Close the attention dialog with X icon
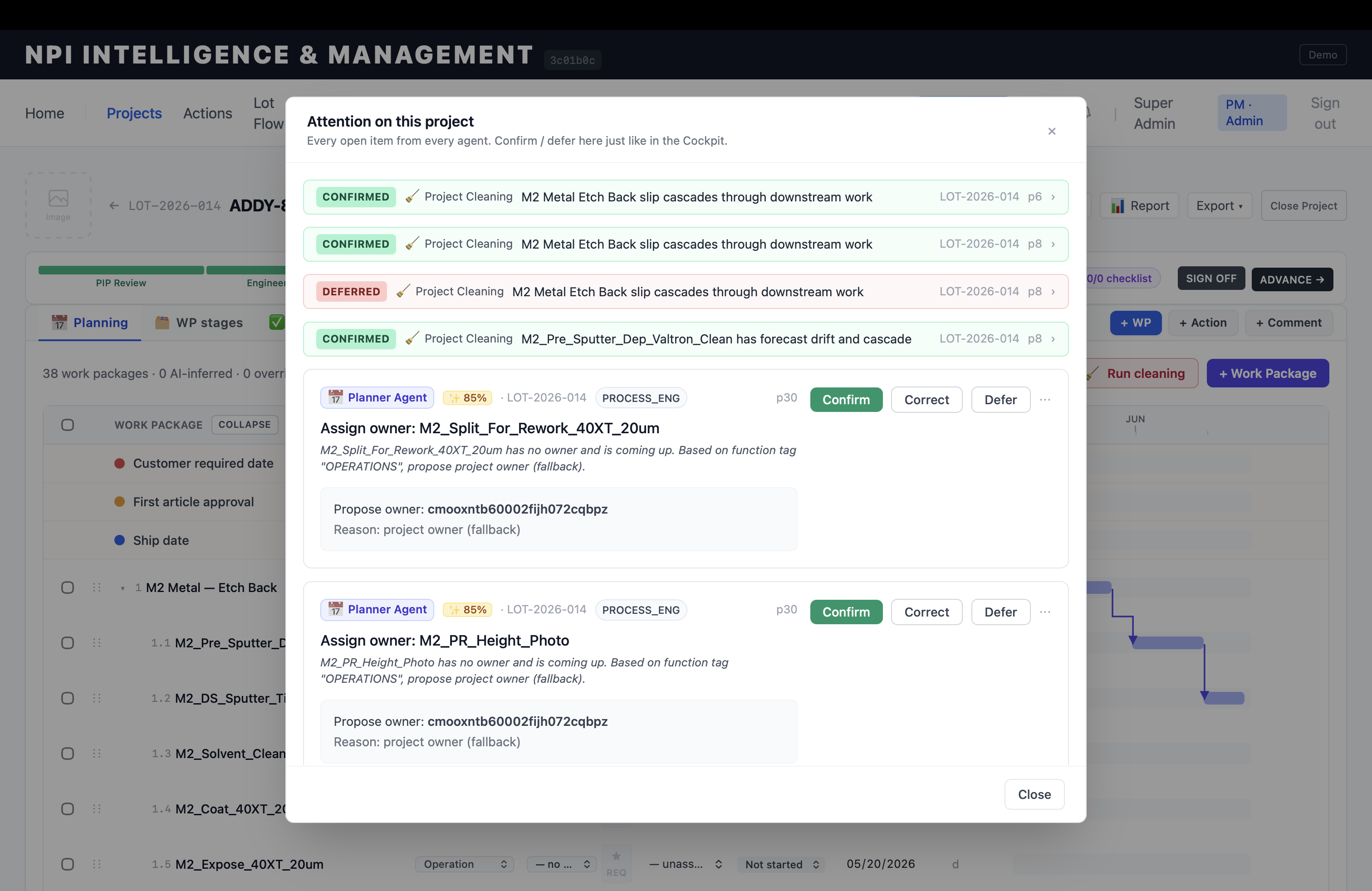This screenshot has height=891, width=1372. tap(1052, 132)
